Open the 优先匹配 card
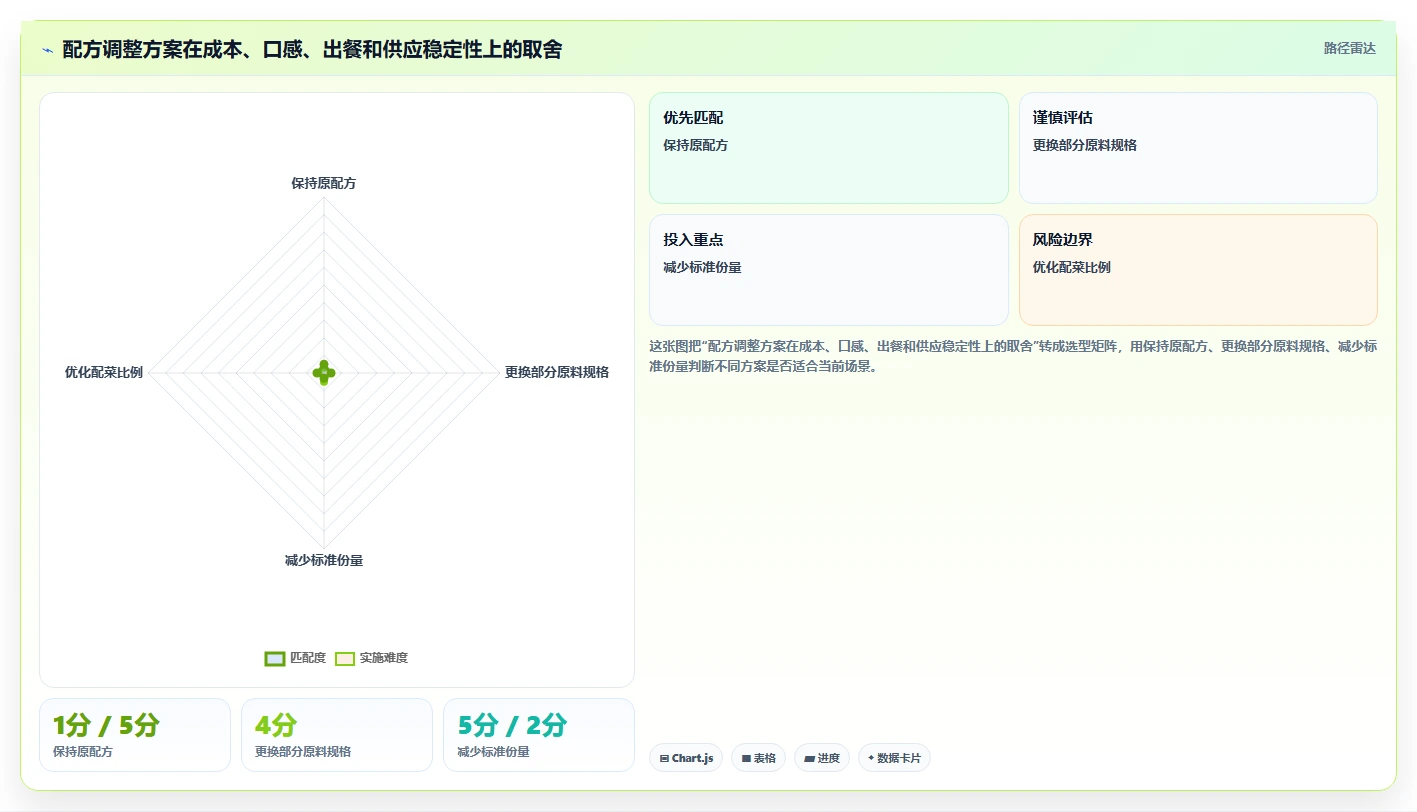This screenshot has height=812, width=1417. pyautogui.click(x=829, y=148)
